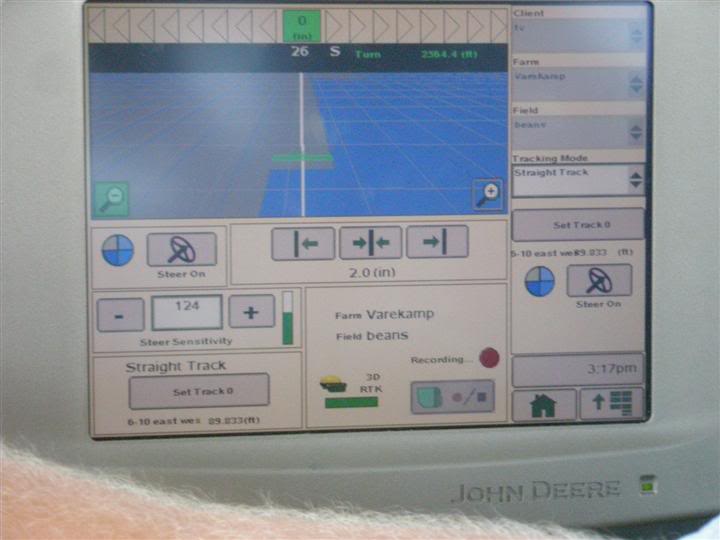
Task: Decrease steer sensitivity with minus button
Action: coord(121,315)
